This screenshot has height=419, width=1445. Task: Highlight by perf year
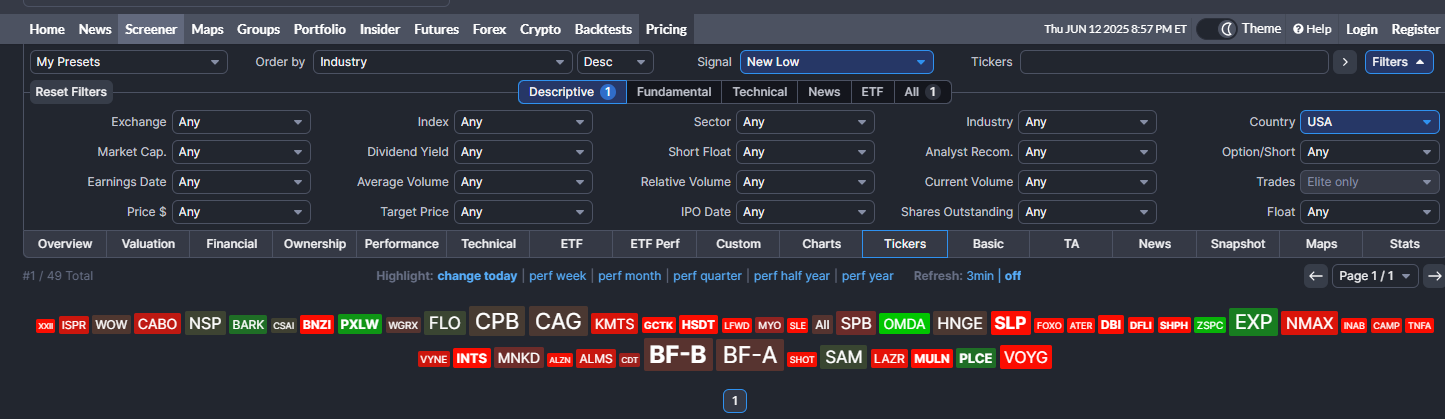pyautogui.click(x=868, y=276)
